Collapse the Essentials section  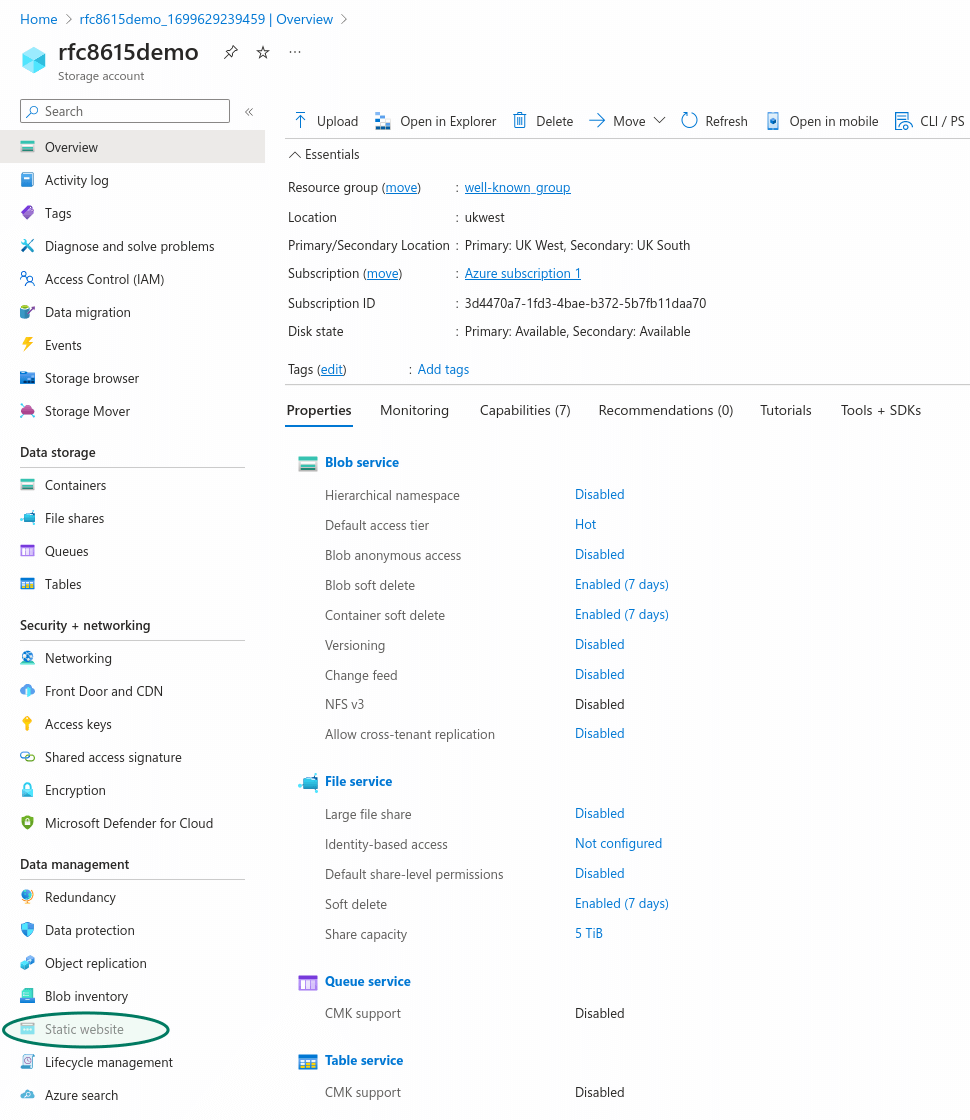click(x=294, y=155)
